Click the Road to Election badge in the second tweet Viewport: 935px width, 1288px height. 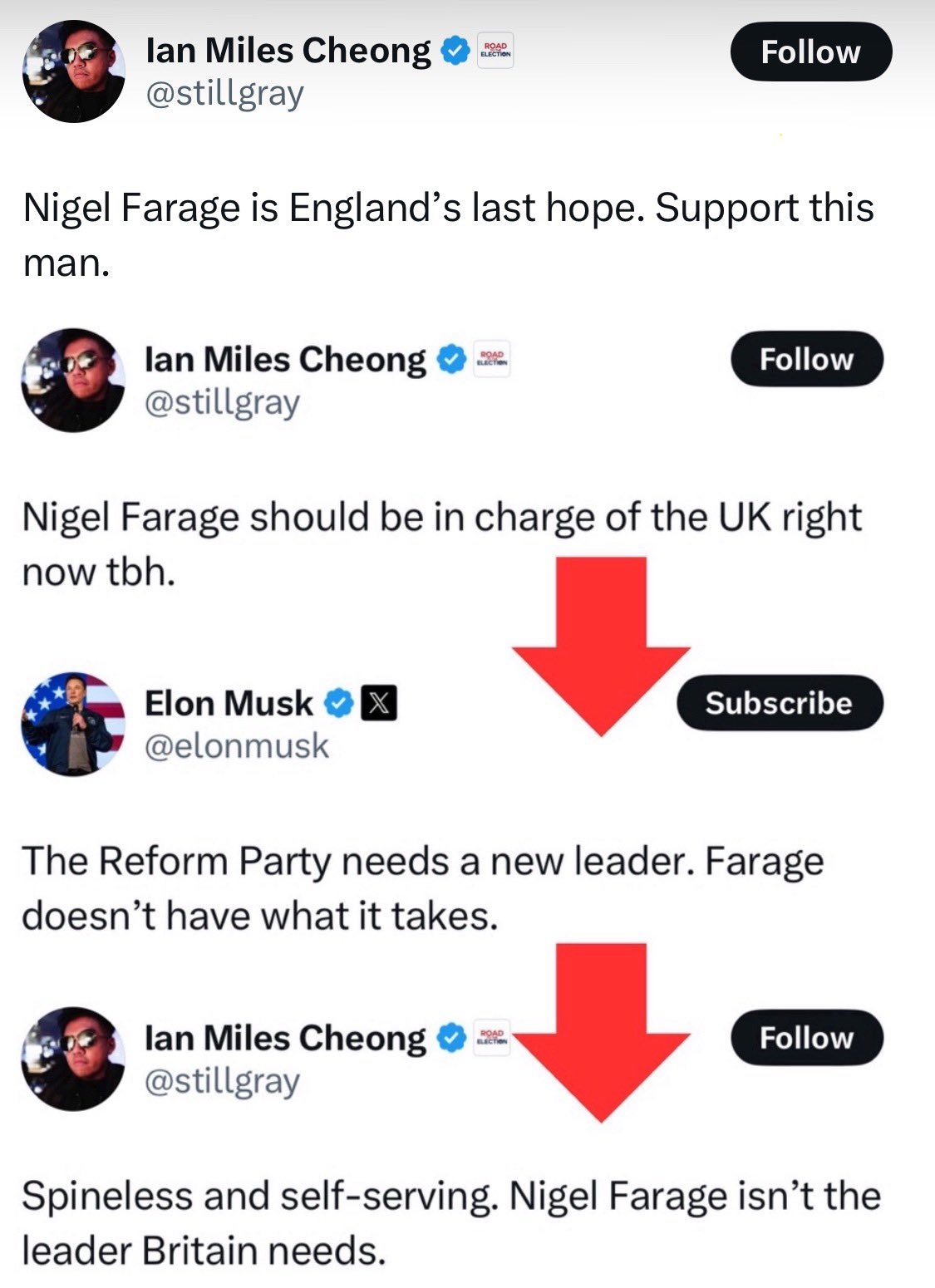pos(491,360)
